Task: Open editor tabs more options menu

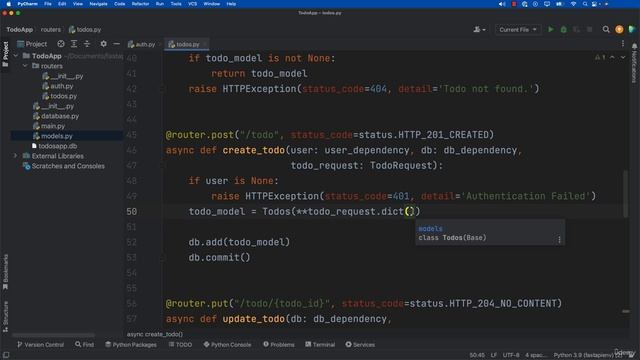Action: pyautogui.click(x=623, y=44)
